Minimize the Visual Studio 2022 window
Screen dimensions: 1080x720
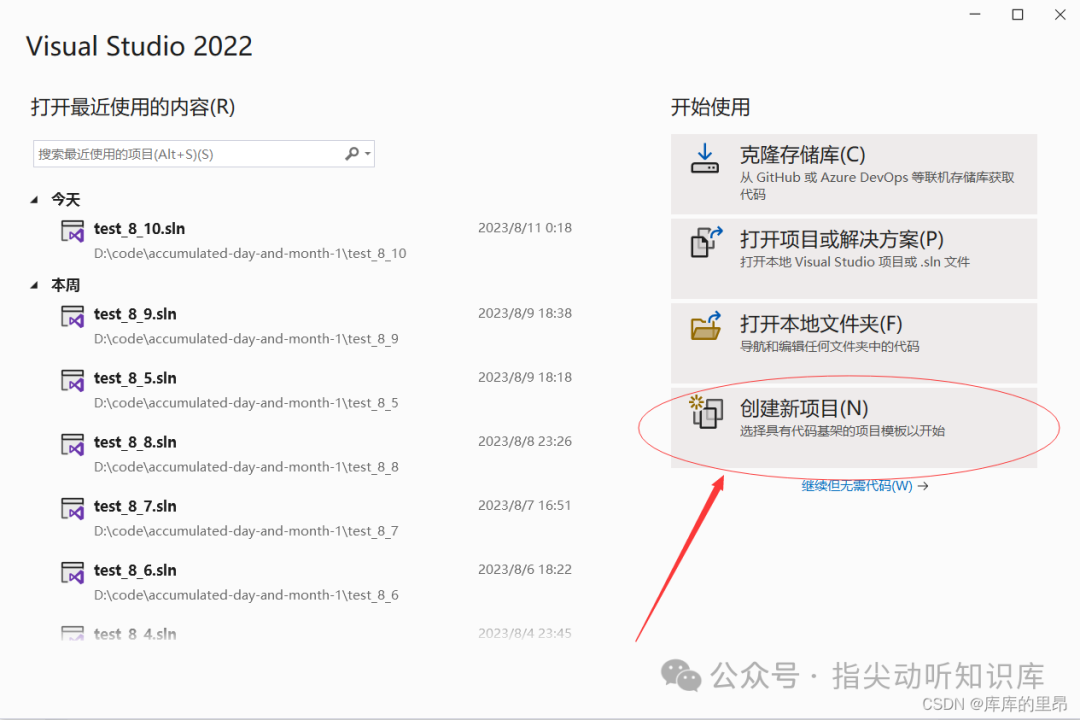click(x=975, y=14)
